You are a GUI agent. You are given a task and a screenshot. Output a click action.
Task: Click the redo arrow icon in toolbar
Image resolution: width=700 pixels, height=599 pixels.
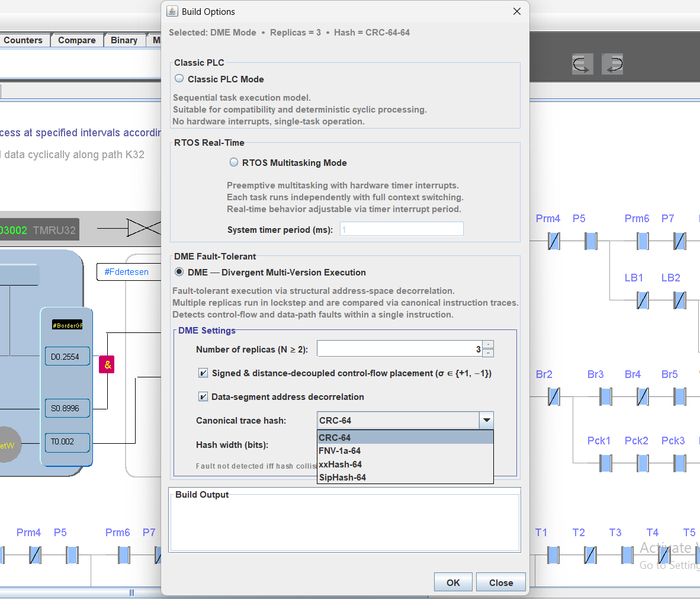coord(613,65)
